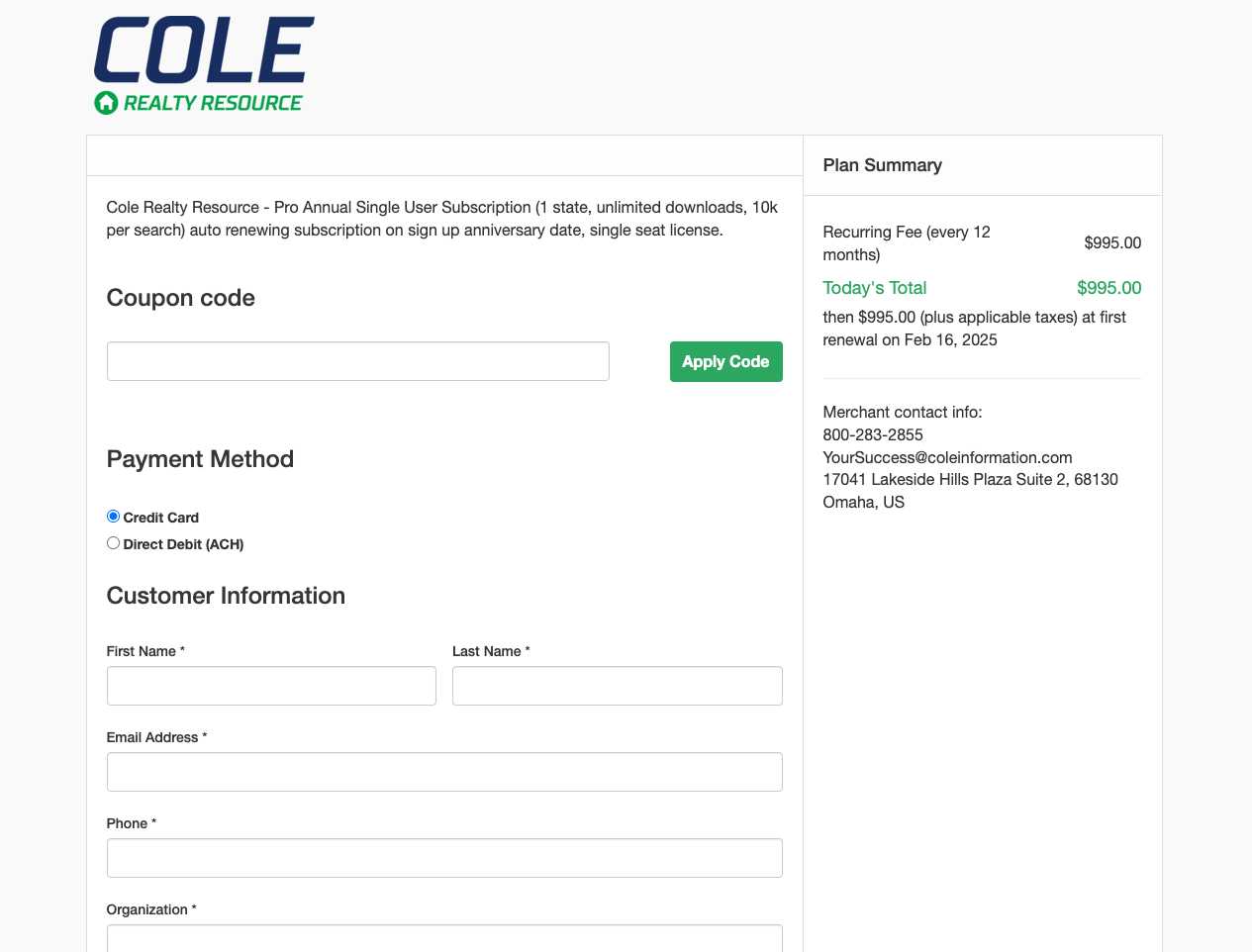This screenshot has height=952, width=1252.
Task: Click the green house icon in logo
Action: click(106, 103)
